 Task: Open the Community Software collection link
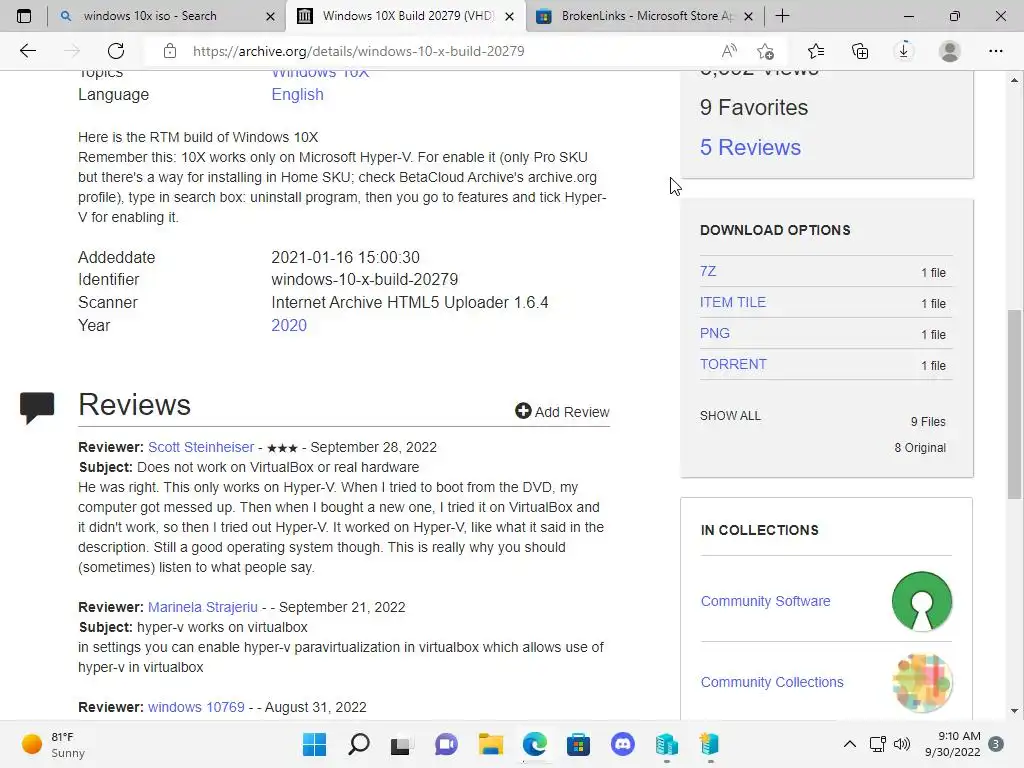(x=765, y=601)
